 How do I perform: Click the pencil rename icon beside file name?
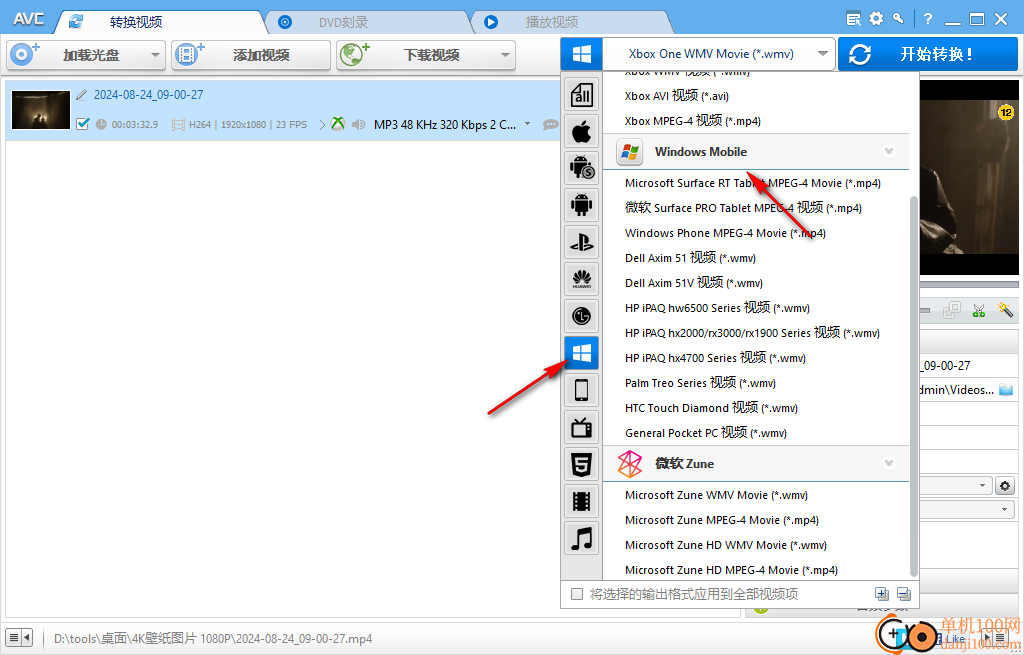tap(82, 95)
